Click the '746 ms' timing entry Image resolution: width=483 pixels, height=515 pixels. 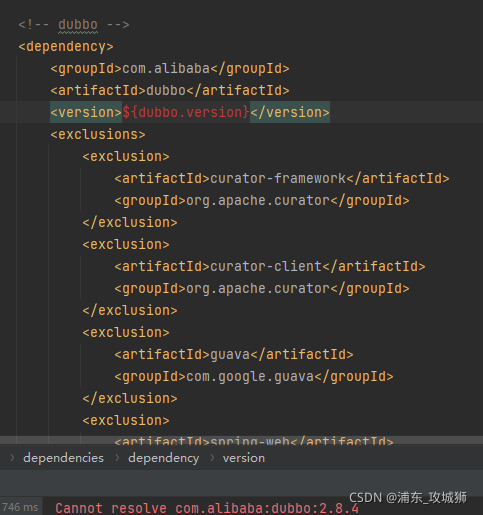click(20, 507)
